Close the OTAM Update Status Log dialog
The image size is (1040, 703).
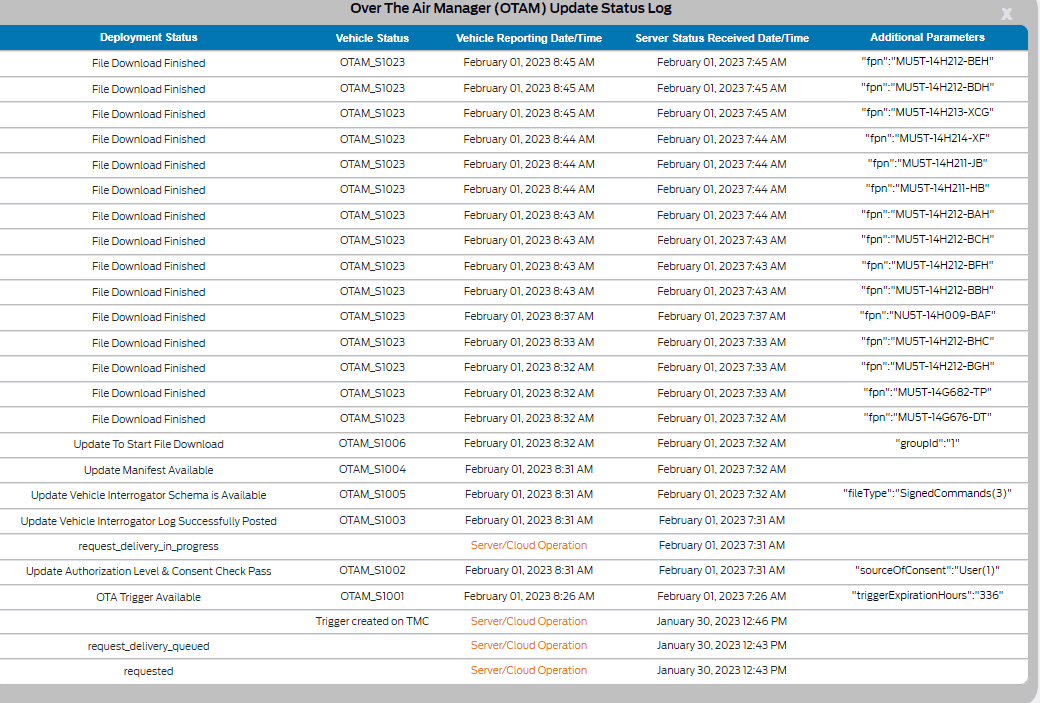pyautogui.click(x=1007, y=14)
